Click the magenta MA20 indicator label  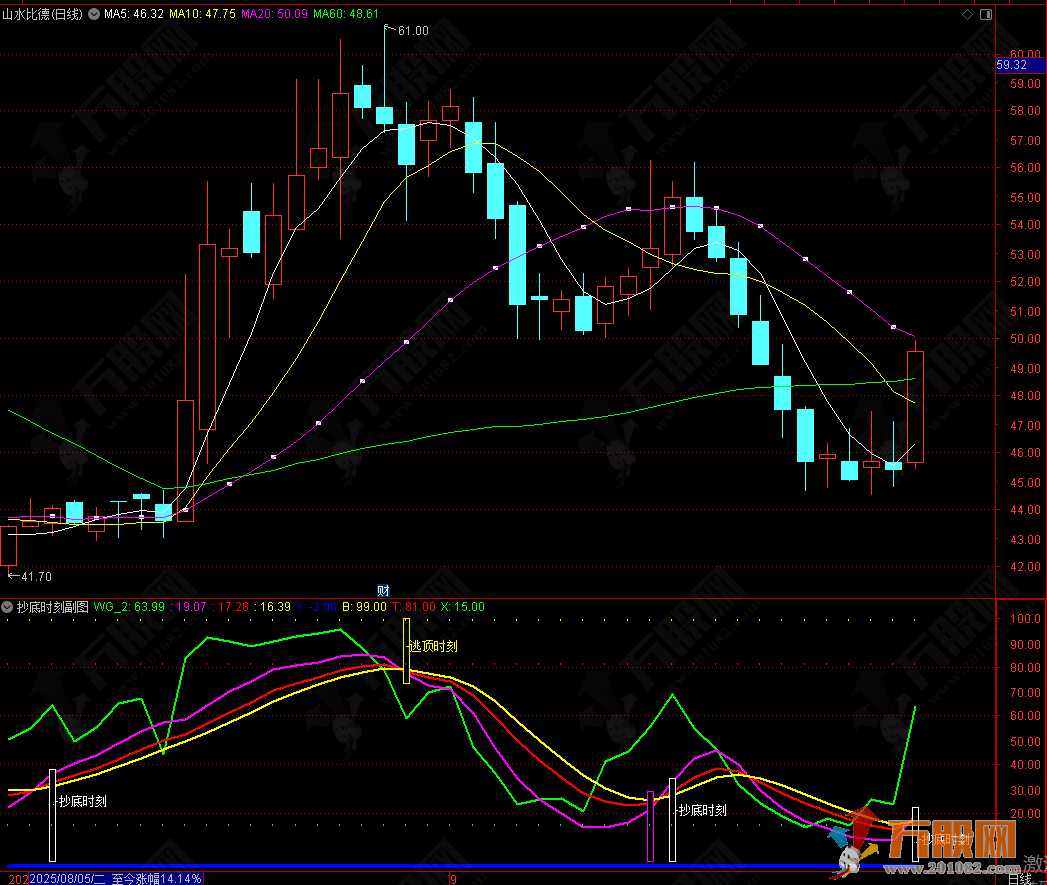(274, 15)
